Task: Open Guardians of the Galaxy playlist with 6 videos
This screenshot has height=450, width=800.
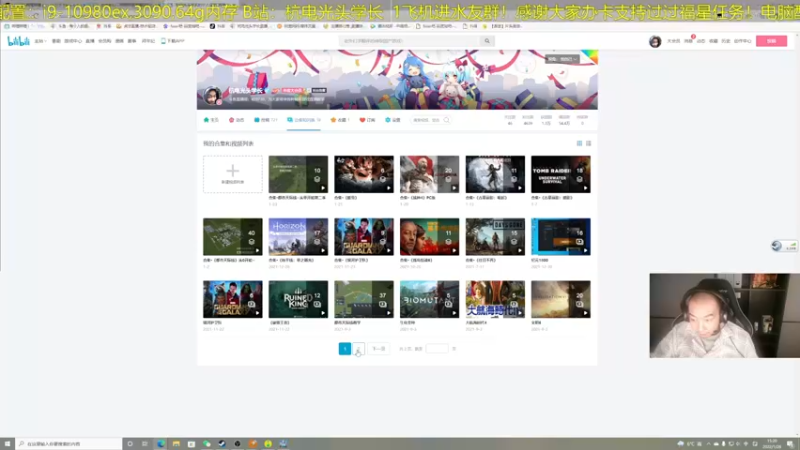Action: 233,299
